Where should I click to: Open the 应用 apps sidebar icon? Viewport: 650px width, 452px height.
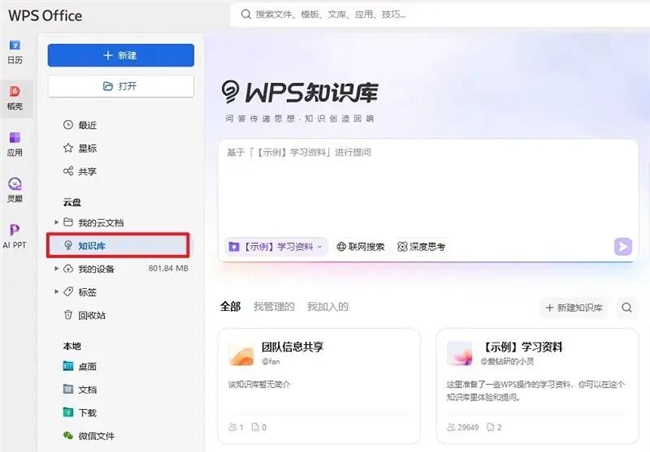(x=15, y=144)
